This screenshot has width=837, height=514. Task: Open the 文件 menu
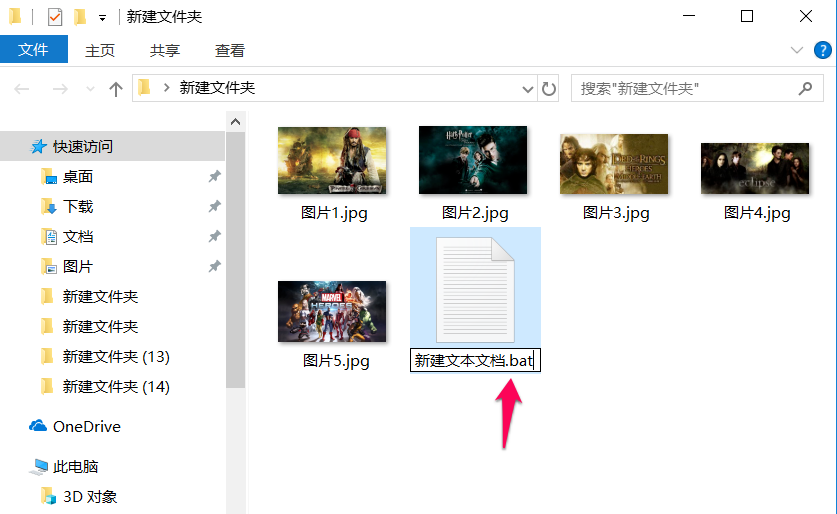pyautogui.click(x=34, y=50)
